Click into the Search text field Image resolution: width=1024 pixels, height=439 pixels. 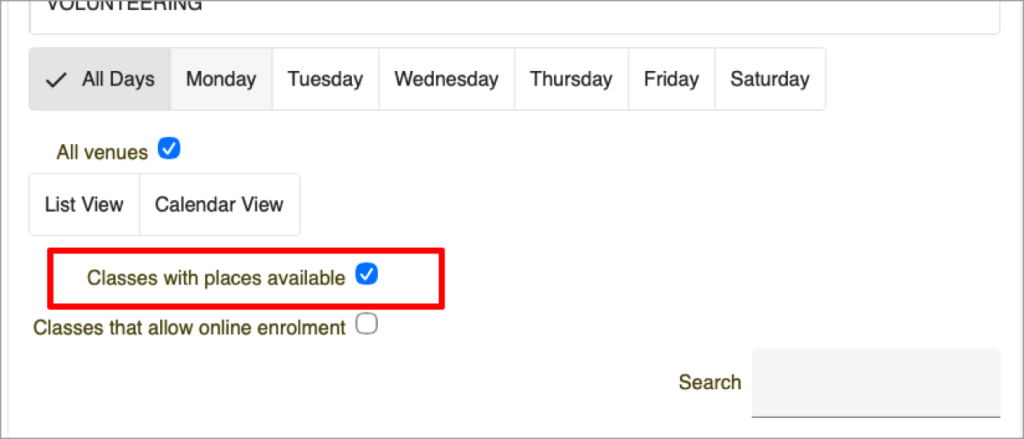[876, 383]
